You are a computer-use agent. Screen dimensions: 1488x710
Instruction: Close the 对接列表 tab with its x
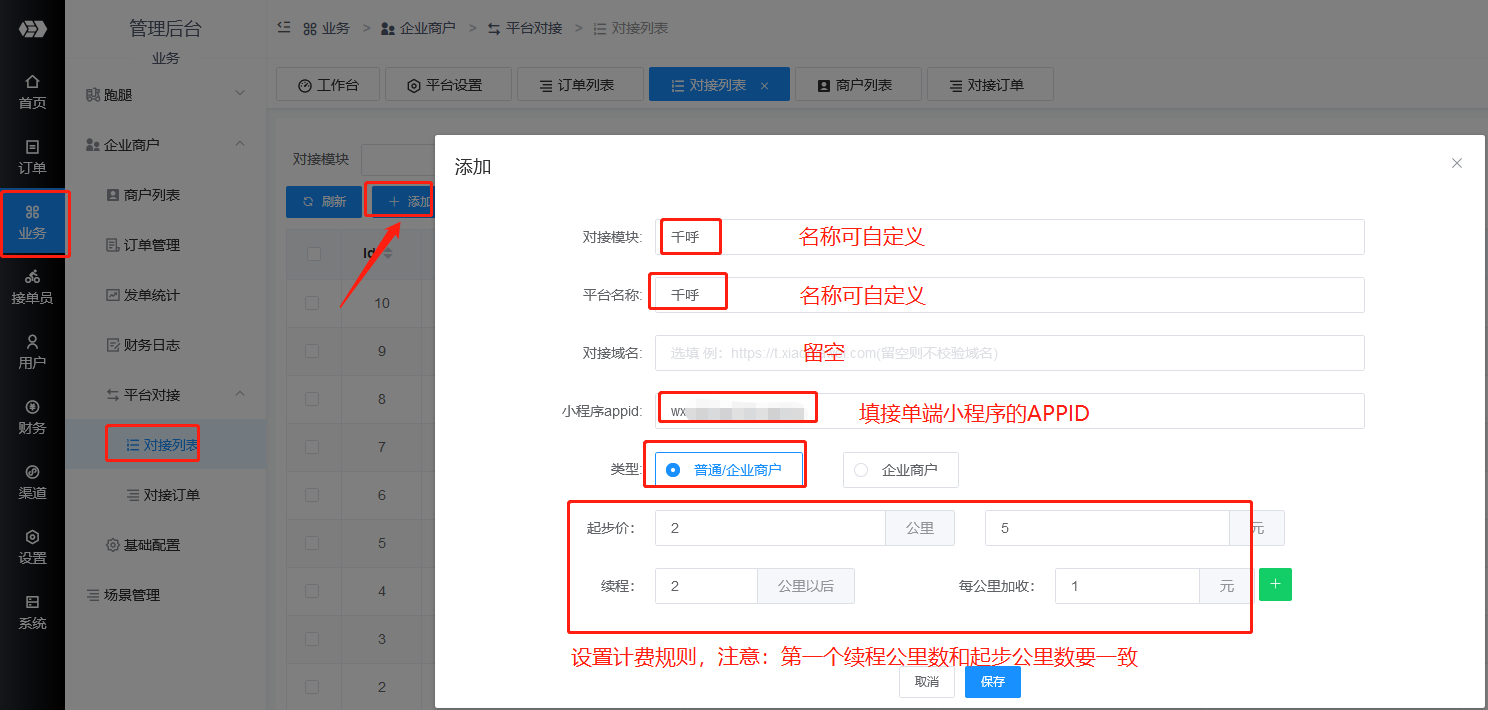765,86
